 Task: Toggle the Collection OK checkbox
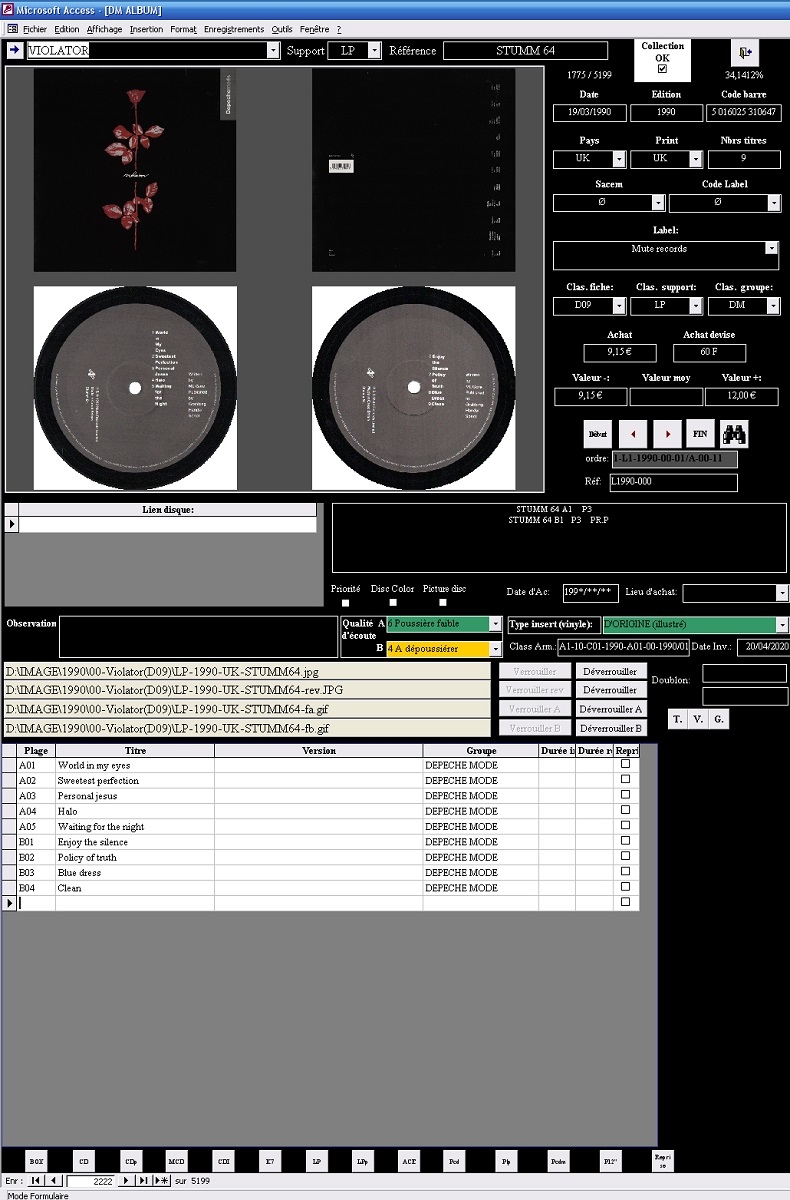pyautogui.click(x=662, y=69)
